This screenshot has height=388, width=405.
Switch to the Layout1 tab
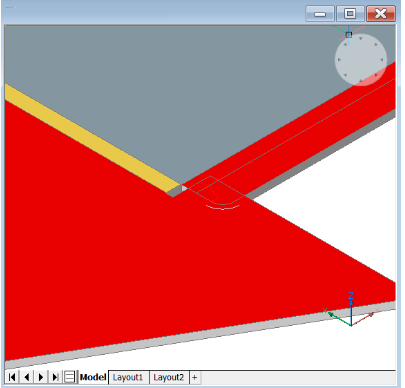[x=128, y=377]
